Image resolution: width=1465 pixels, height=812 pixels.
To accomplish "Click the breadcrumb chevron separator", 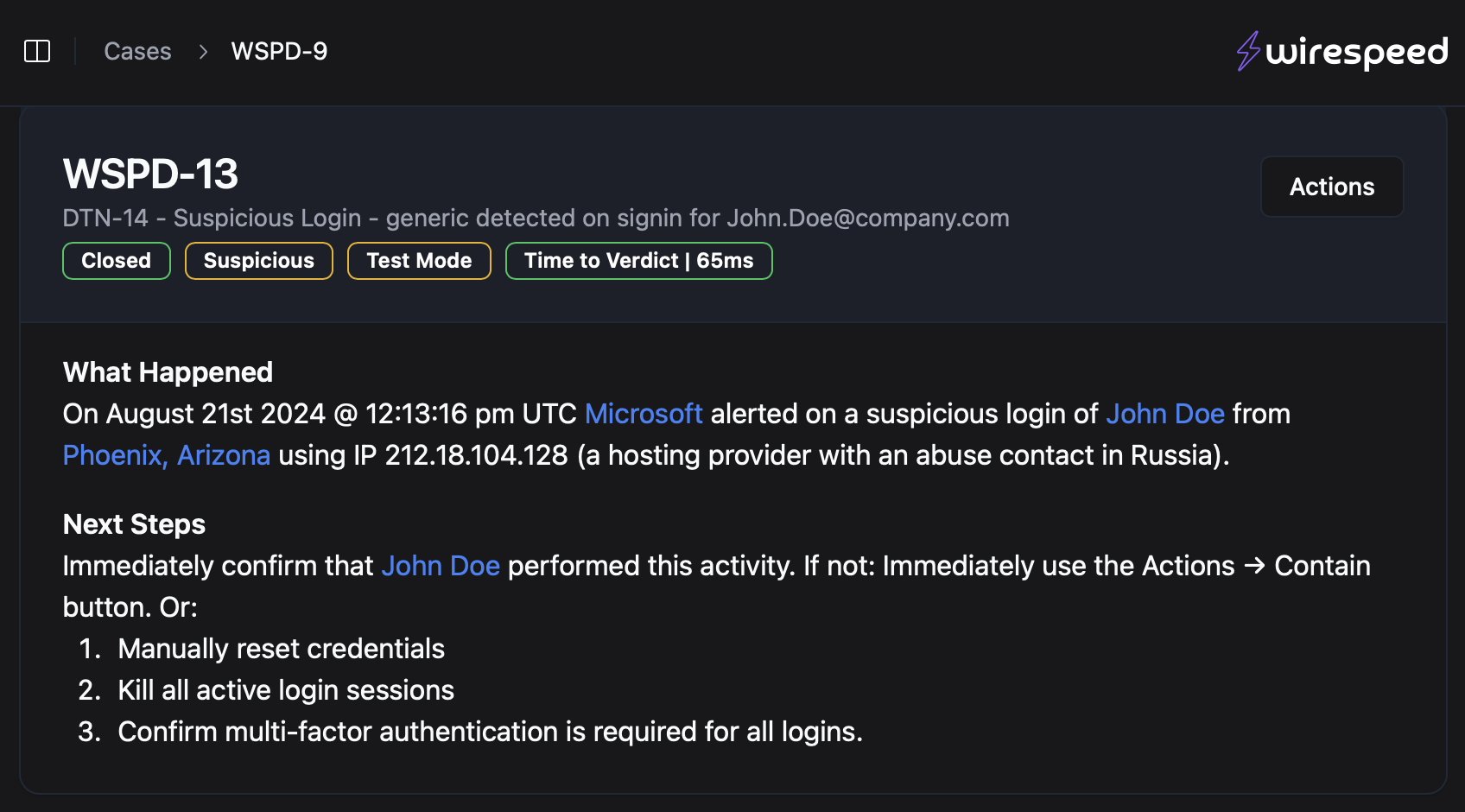I will [203, 52].
